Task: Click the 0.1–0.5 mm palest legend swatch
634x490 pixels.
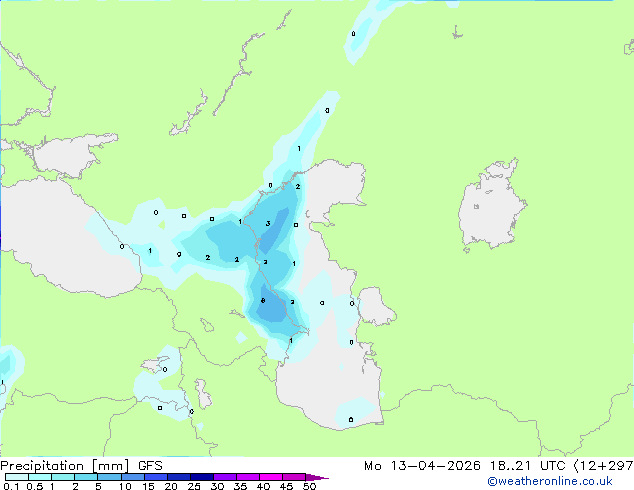Action: (17, 477)
